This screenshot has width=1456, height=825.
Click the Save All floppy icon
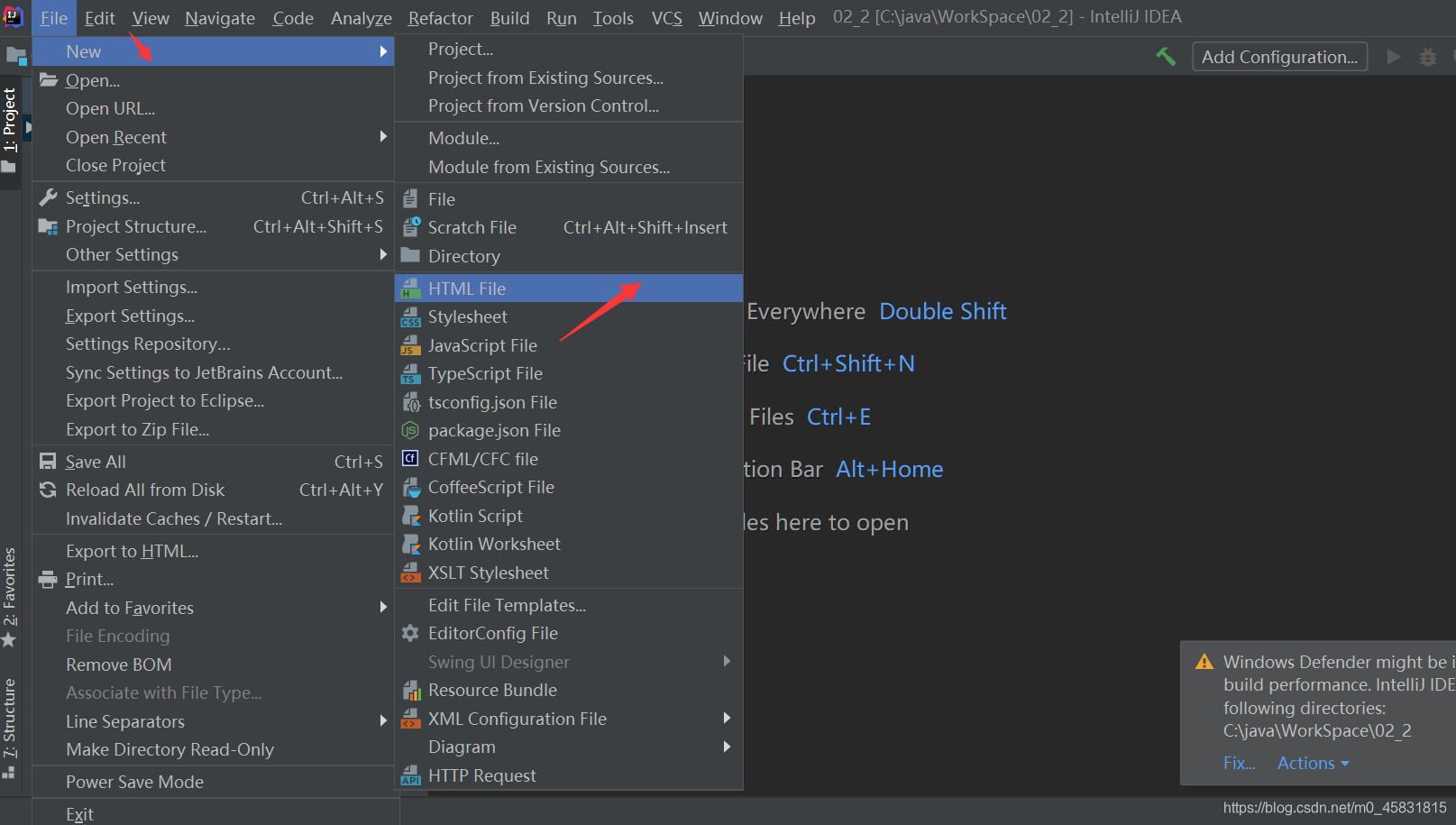click(48, 462)
